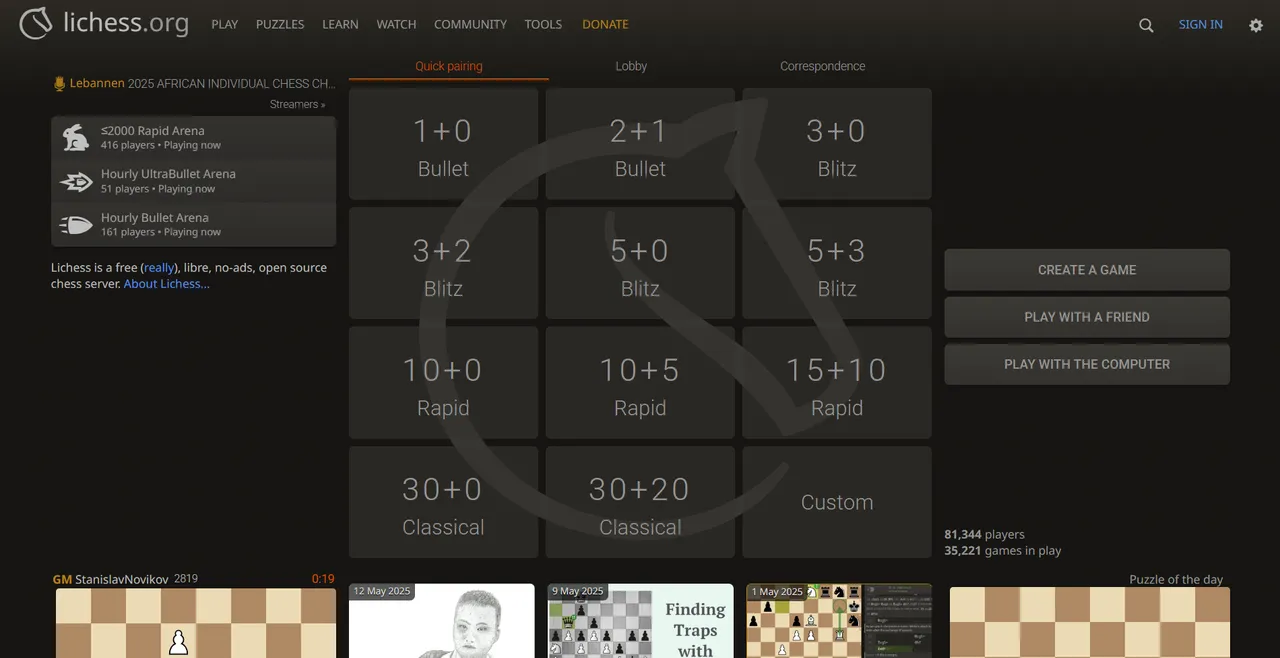Open the Puzzle of the day board
The height and width of the screenshot is (658, 1280).
click(1090, 622)
